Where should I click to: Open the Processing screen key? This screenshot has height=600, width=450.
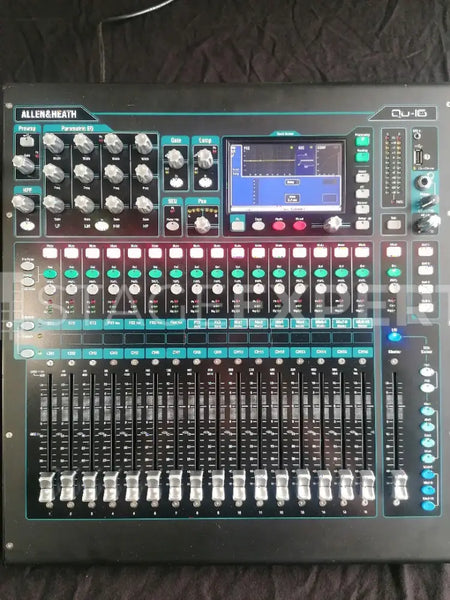[362, 141]
